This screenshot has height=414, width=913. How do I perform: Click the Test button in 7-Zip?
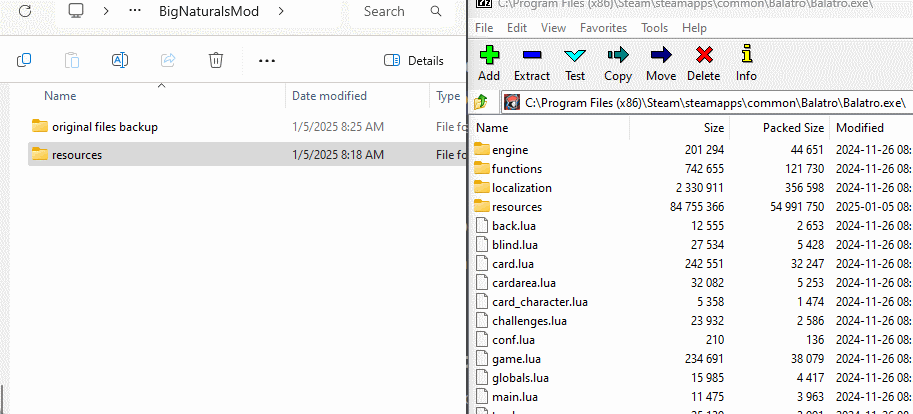coord(575,64)
